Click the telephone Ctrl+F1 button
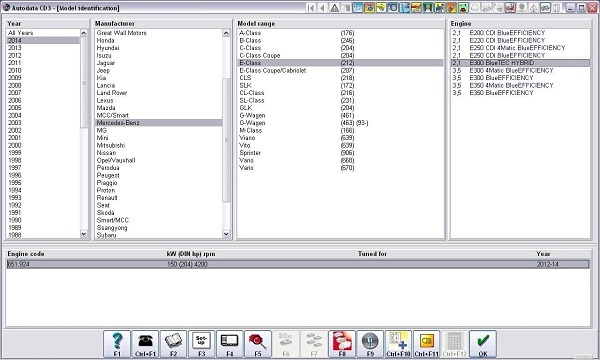The width and height of the screenshot is (600, 360). click(145, 344)
